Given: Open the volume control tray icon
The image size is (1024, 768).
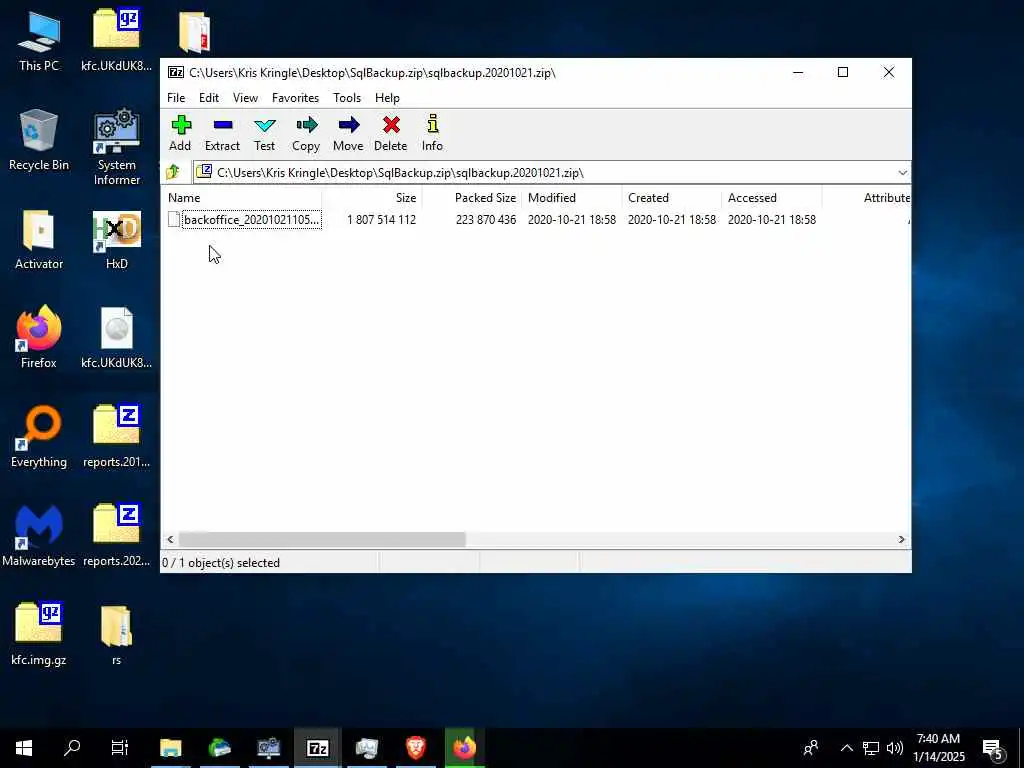Looking at the screenshot, I should (x=895, y=748).
